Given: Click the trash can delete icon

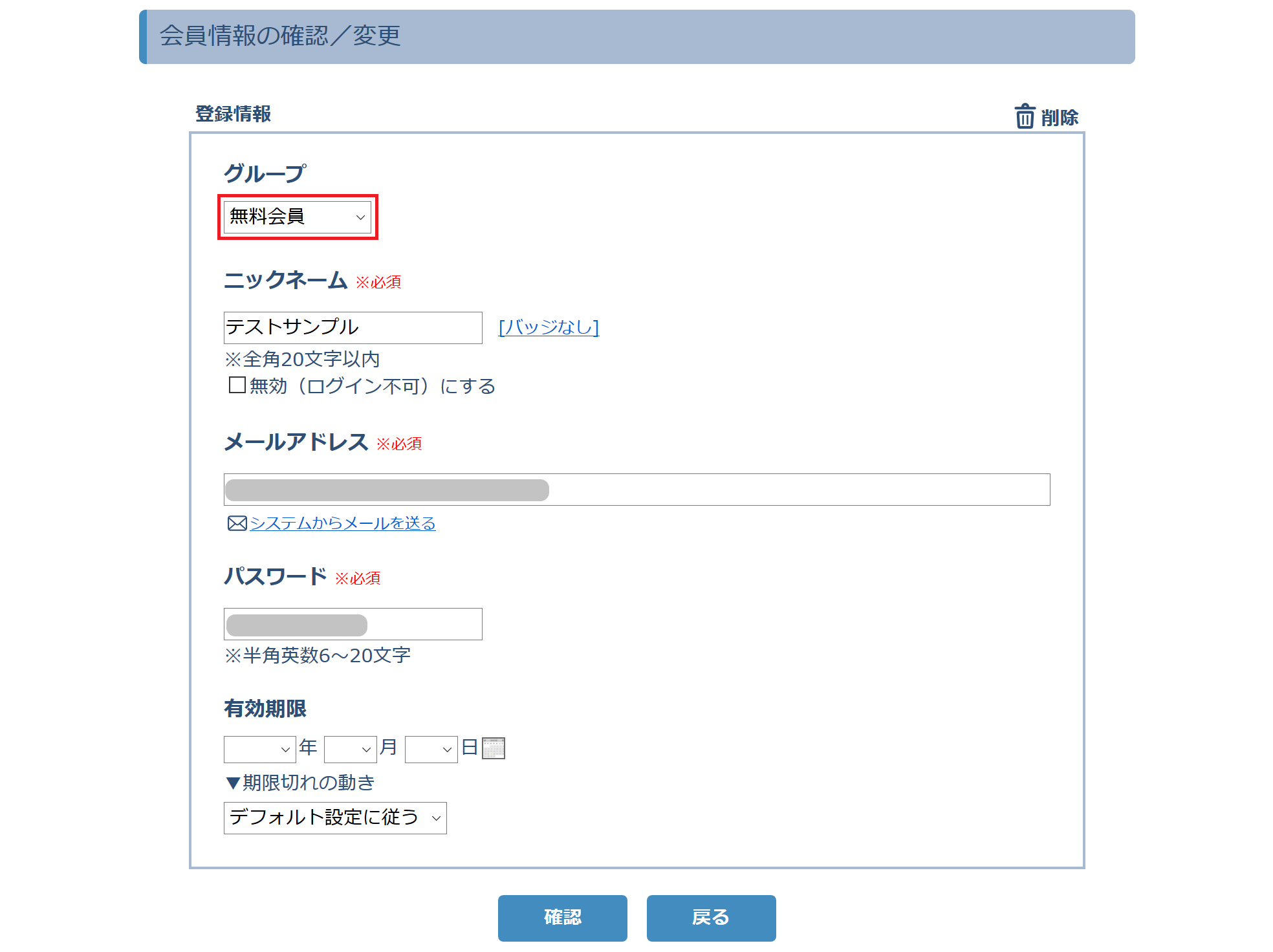Looking at the screenshot, I should pos(1025,116).
